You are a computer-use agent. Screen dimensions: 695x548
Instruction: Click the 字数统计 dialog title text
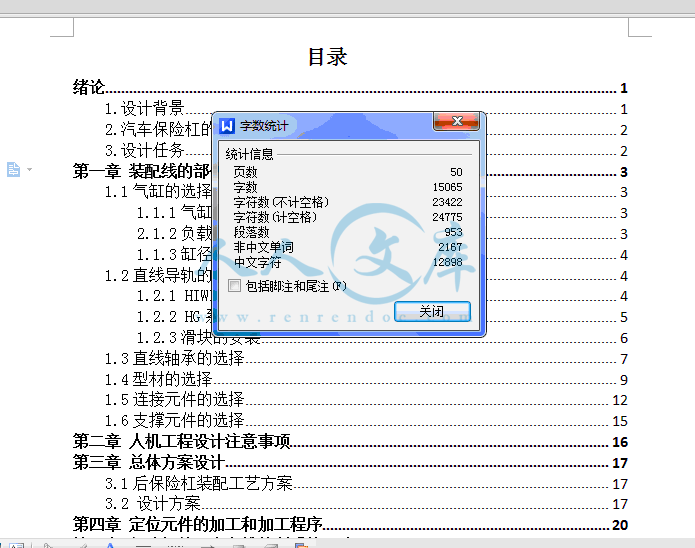pyautogui.click(x=264, y=126)
